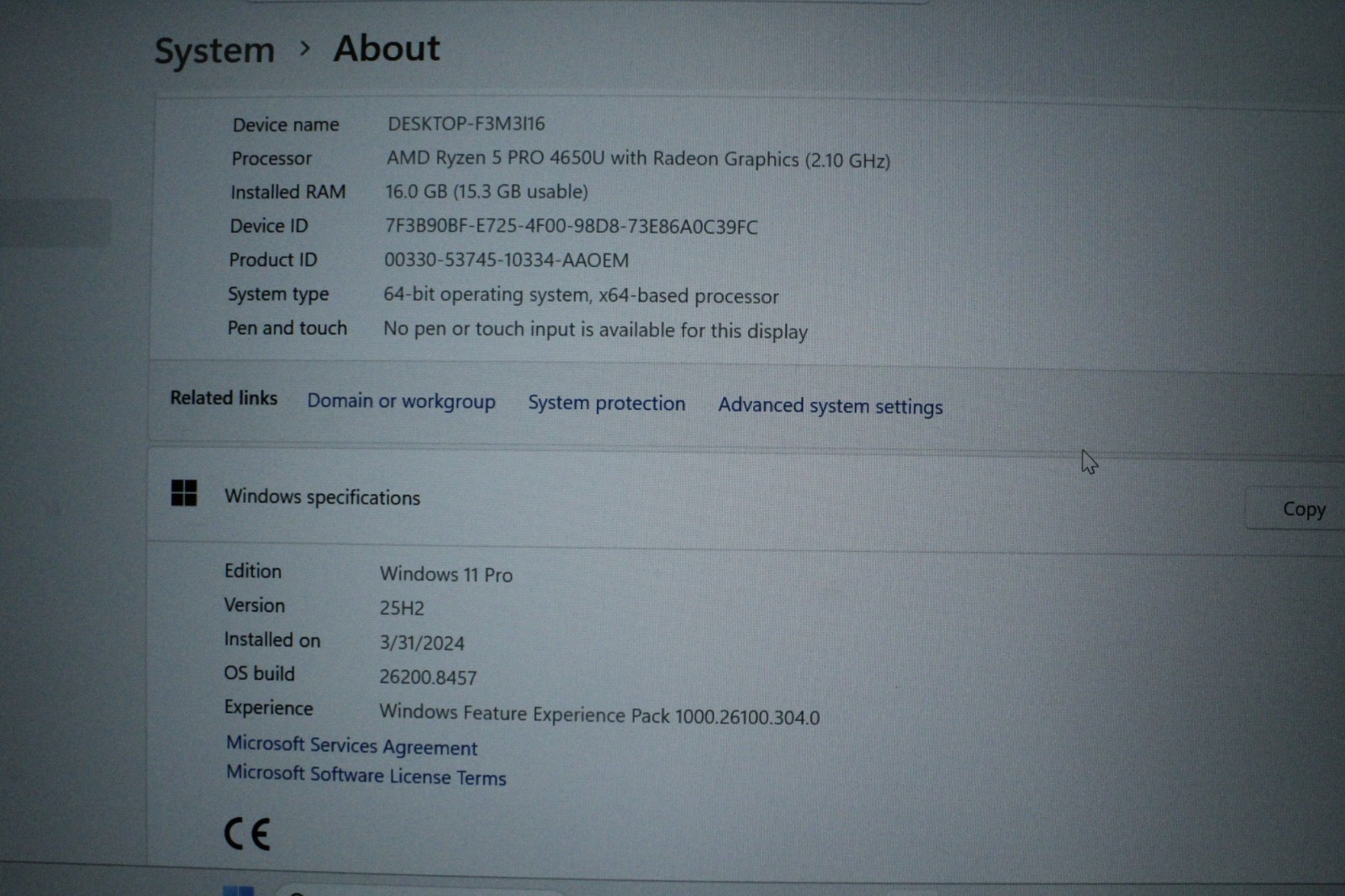Open Domain or workgroup link
Screen dimensions: 1345x896
click(x=401, y=401)
